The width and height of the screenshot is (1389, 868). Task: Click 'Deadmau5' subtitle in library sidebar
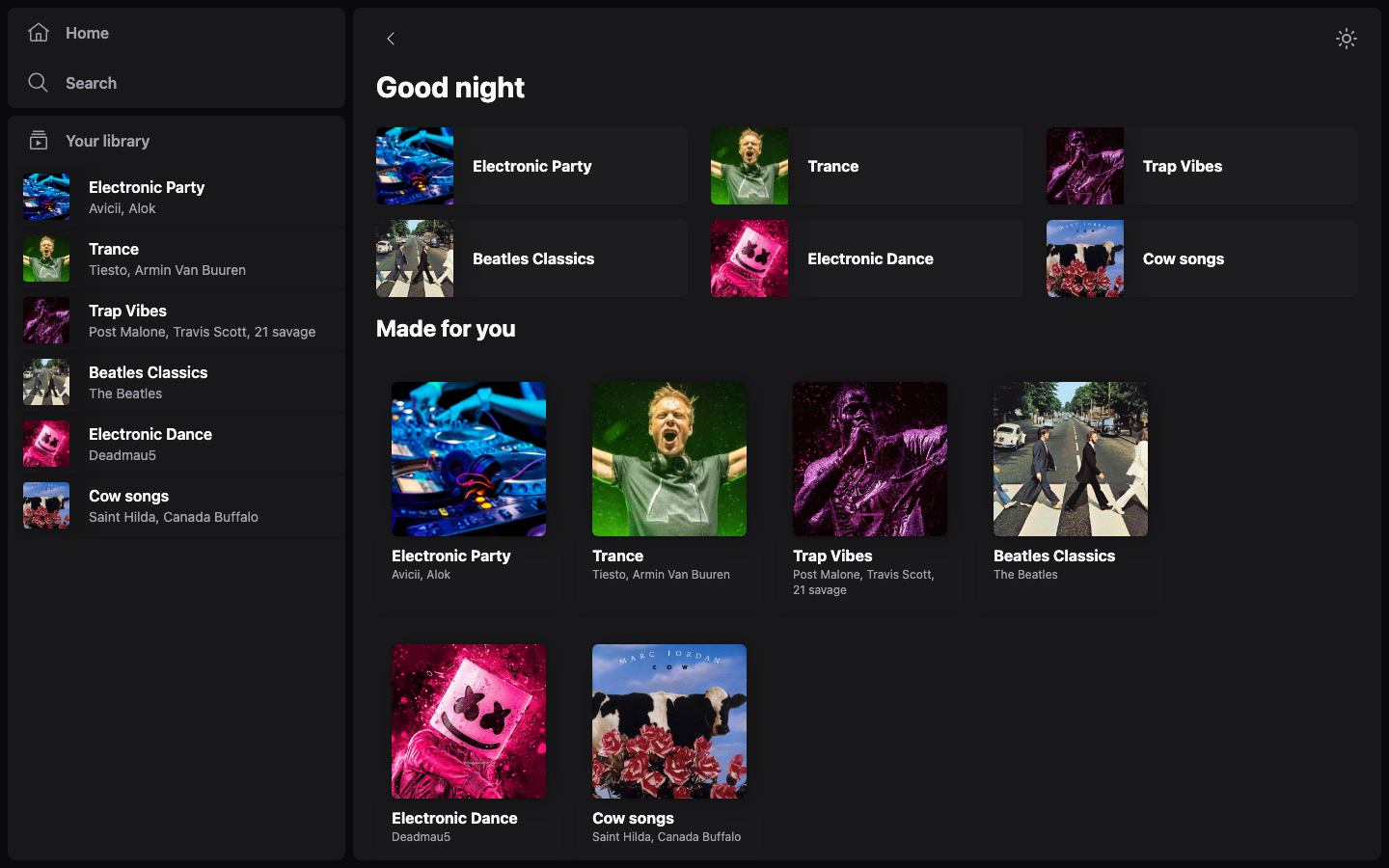pos(123,455)
